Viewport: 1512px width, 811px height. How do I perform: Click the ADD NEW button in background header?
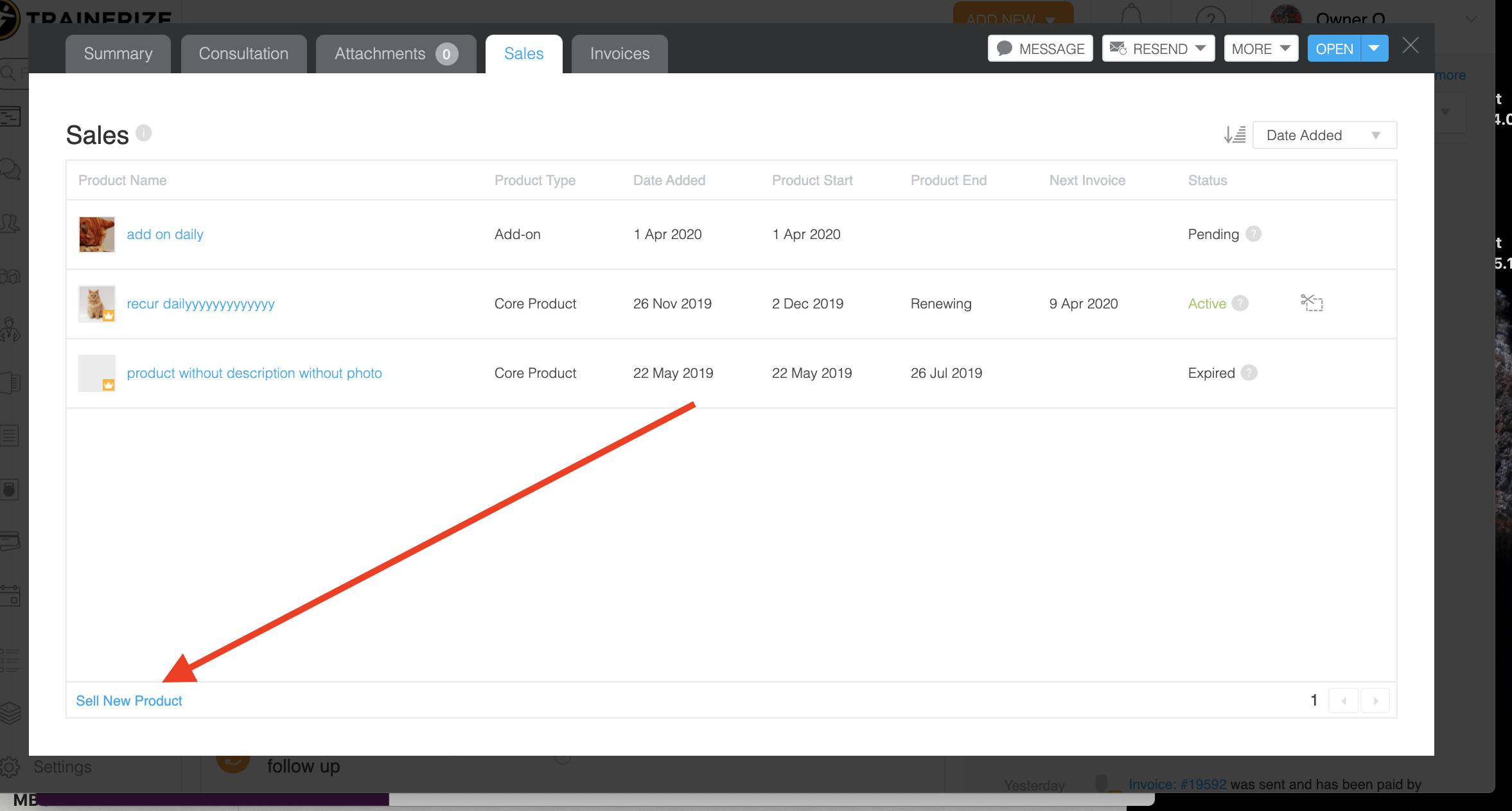coord(1013,13)
